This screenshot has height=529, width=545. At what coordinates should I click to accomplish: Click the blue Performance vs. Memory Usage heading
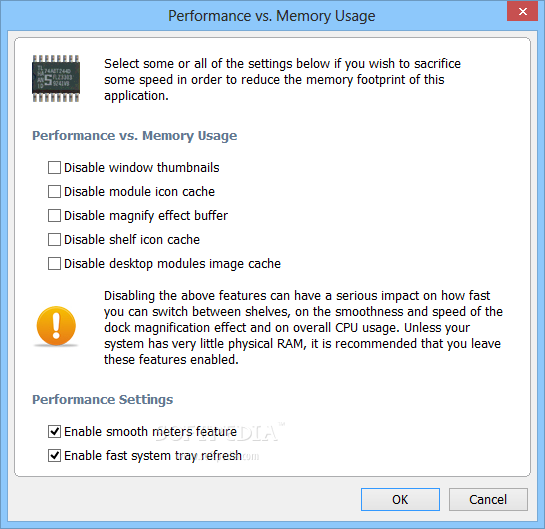tap(135, 136)
